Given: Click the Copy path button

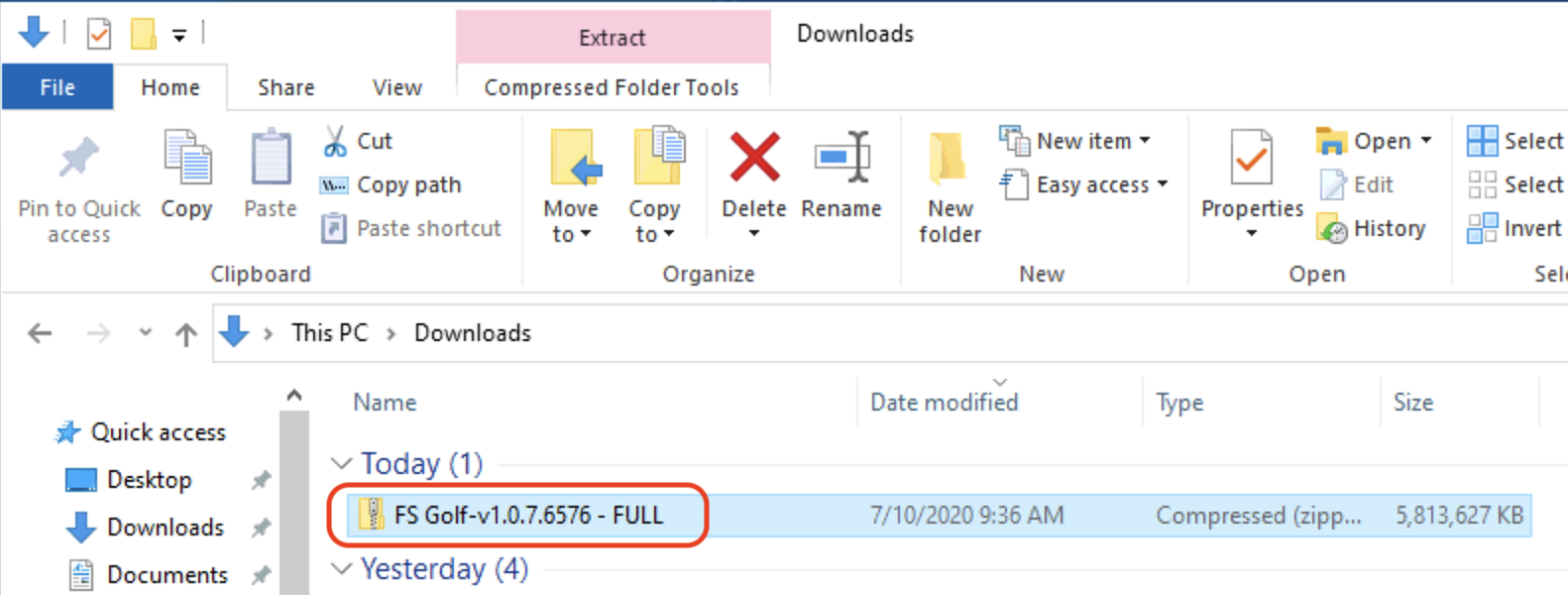Looking at the screenshot, I should coord(391,184).
